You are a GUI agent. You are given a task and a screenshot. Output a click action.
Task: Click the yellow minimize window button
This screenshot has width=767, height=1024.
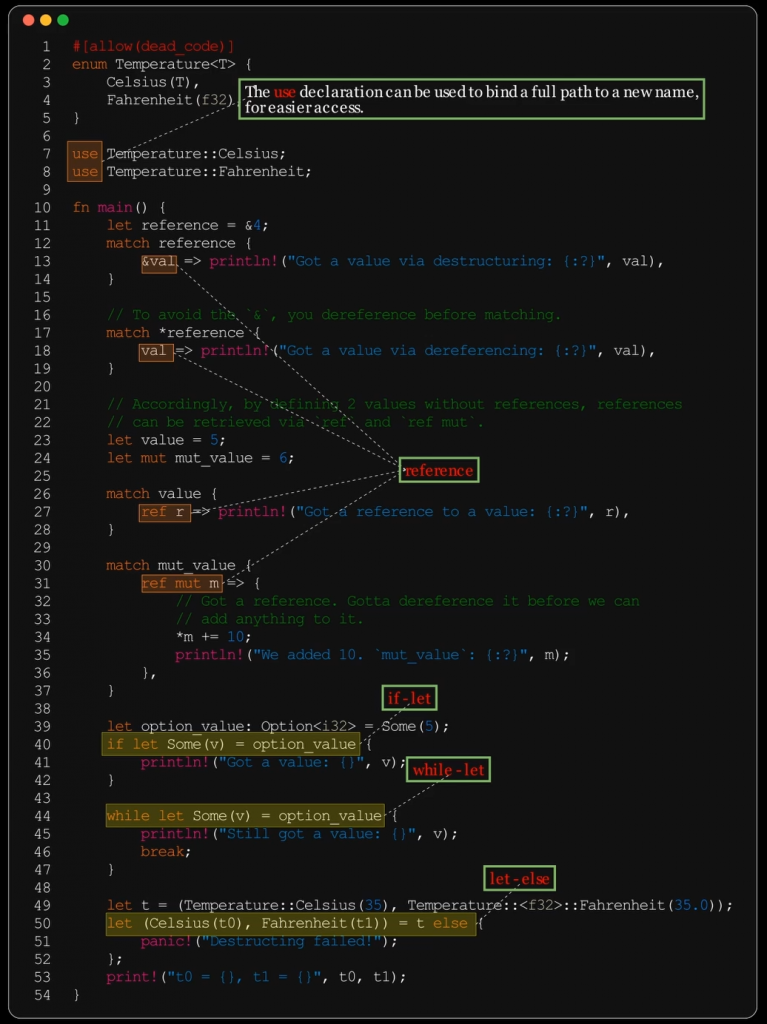click(x=45, y=20)
